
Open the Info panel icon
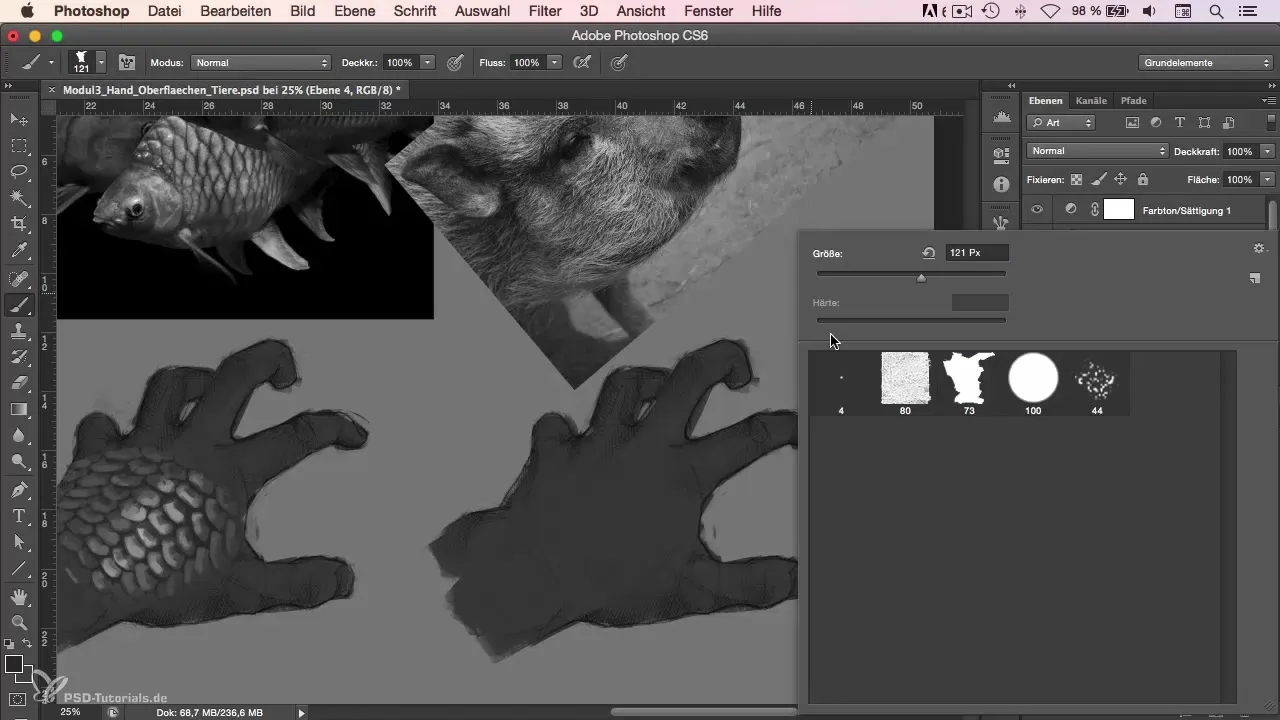[x=1001, y=186]
